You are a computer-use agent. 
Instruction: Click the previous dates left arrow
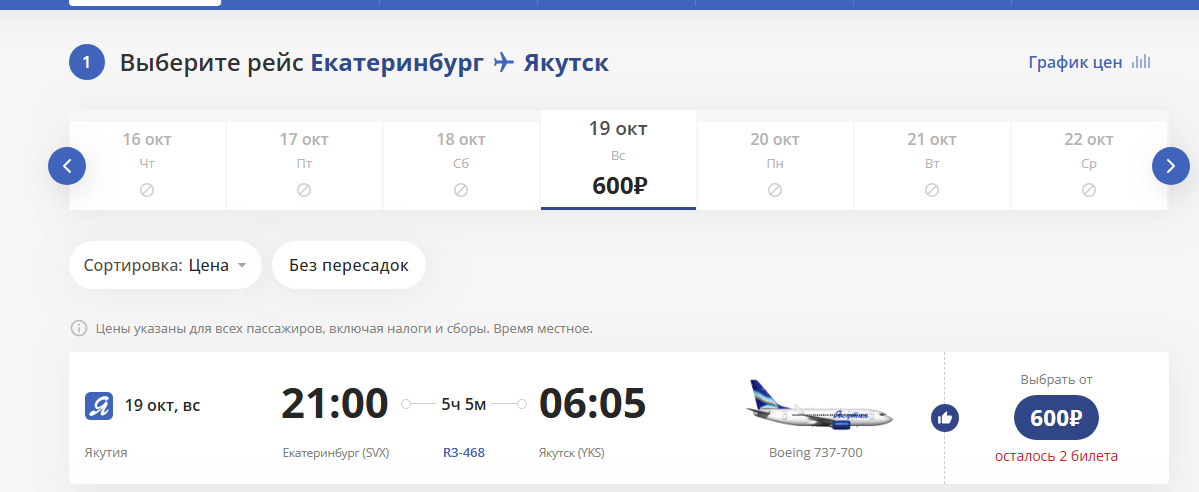tap(67, 166)
